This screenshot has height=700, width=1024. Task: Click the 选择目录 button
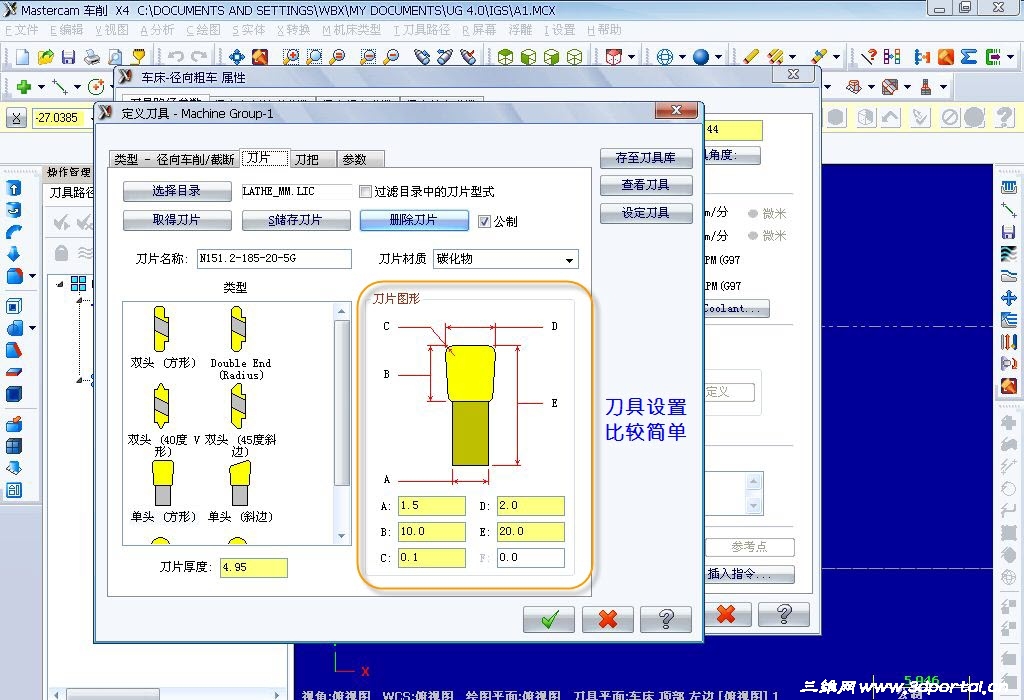[x=177, y=191]
